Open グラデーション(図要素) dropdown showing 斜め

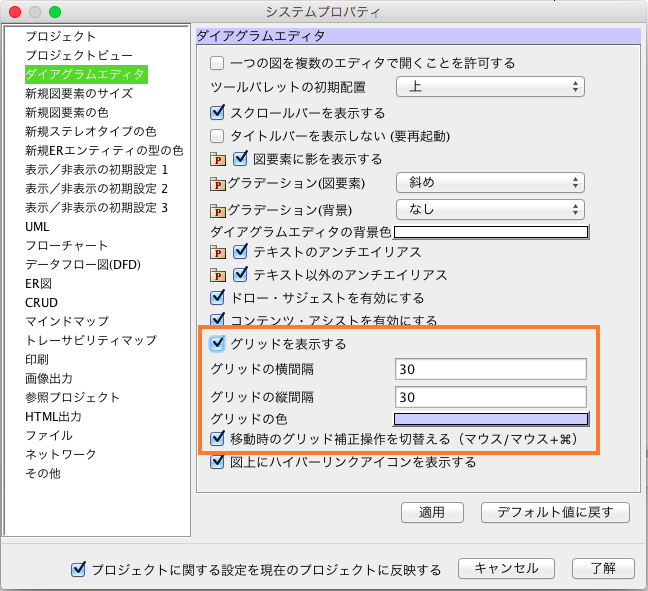click(490, 183)
